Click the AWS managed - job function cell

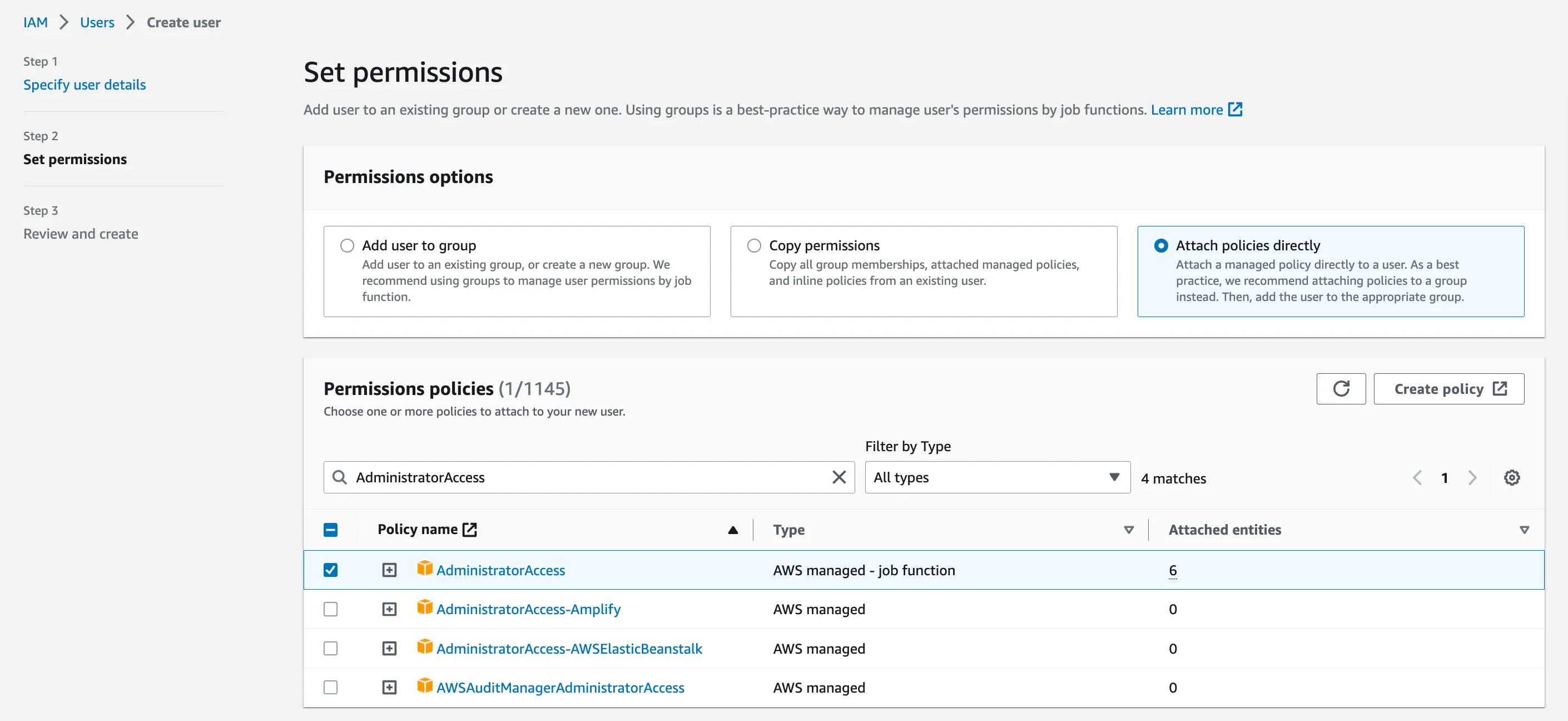(x=864, y=570)
